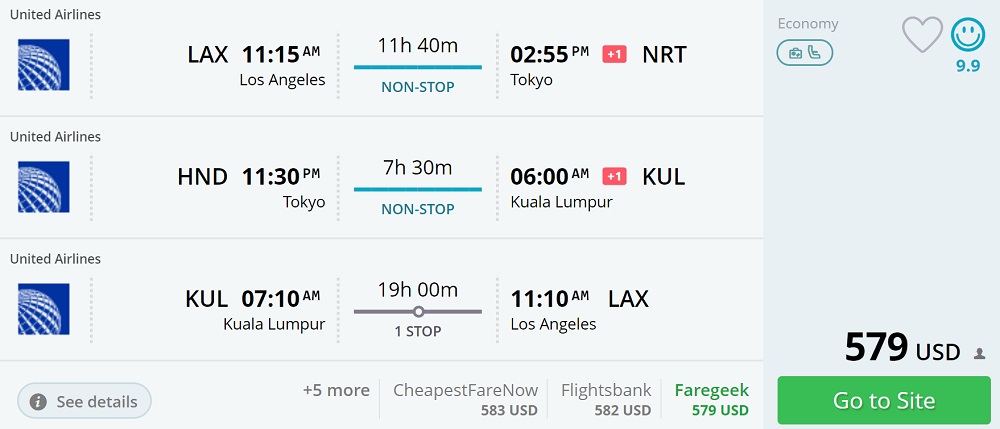Click the info icon in See details
The width and height of the screenshot is (1000, 429).
pyautogui.click(x=38, y=401)
